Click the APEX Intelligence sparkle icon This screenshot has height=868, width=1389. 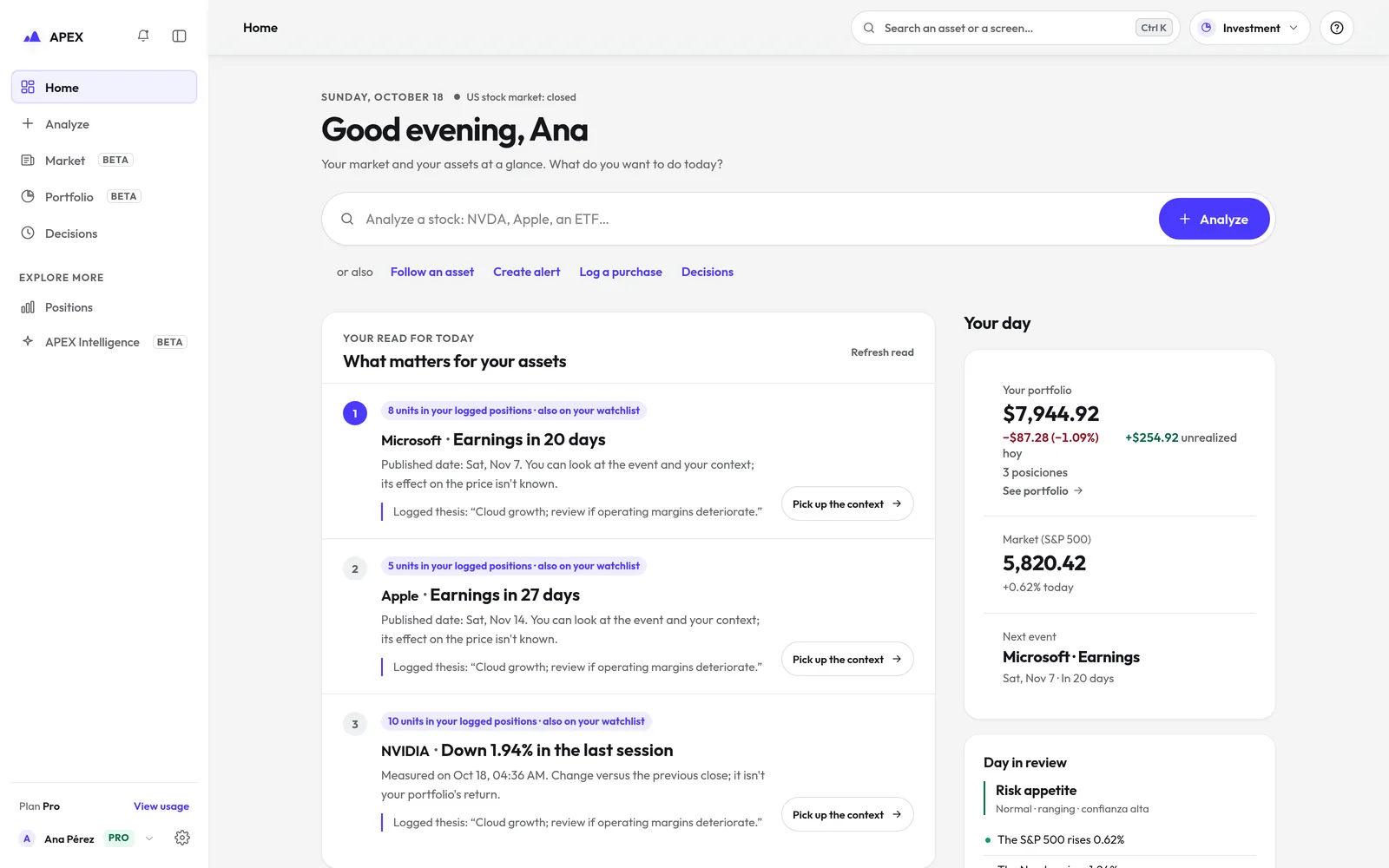28,341
